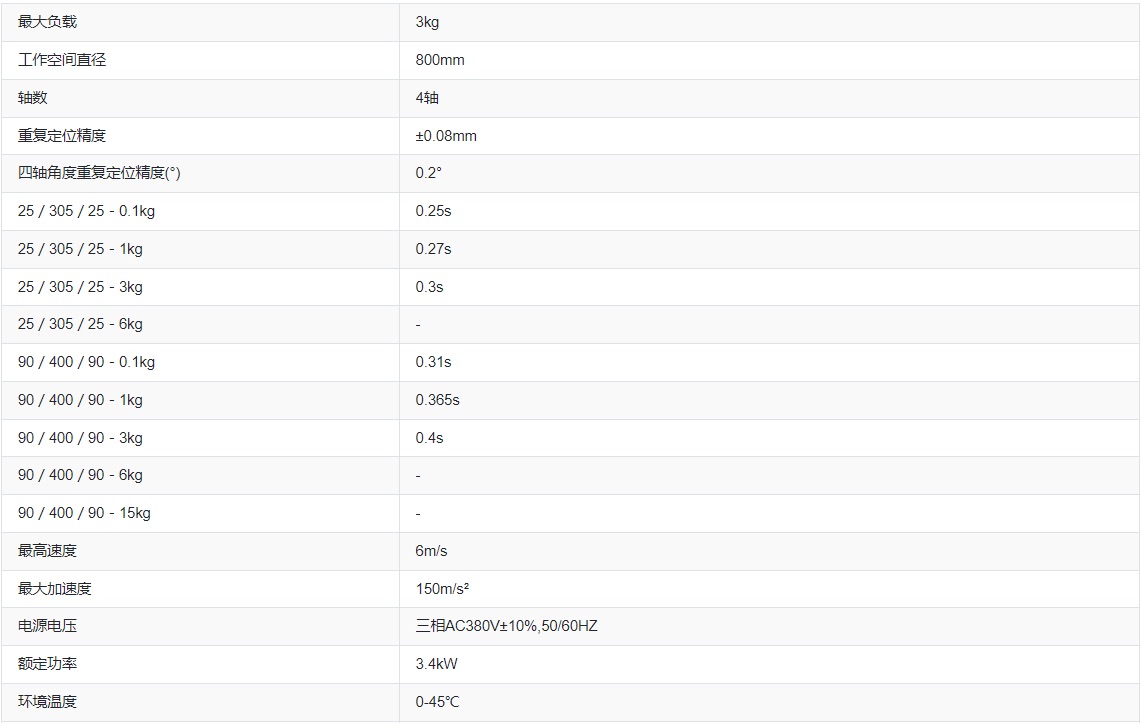
Task: Select the 0.25s cycle time value
Action: (434, 211)
